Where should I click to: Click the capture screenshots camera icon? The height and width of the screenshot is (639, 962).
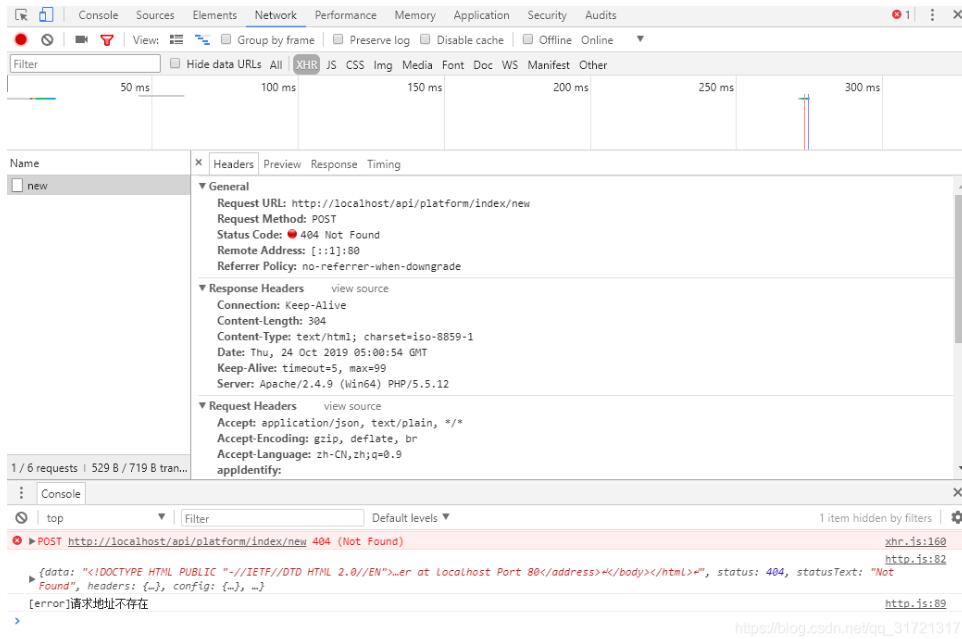(81, 40)
